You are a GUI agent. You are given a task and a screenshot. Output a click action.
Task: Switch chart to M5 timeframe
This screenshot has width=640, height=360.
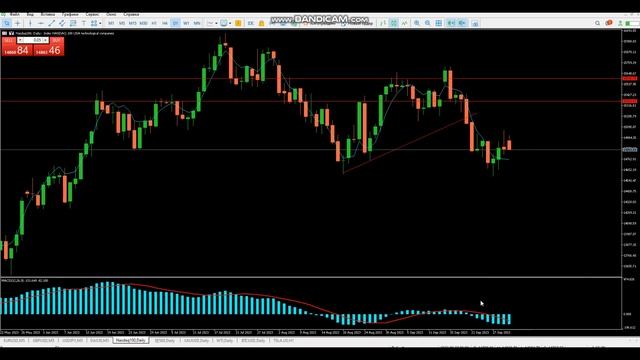click(122, 23)
